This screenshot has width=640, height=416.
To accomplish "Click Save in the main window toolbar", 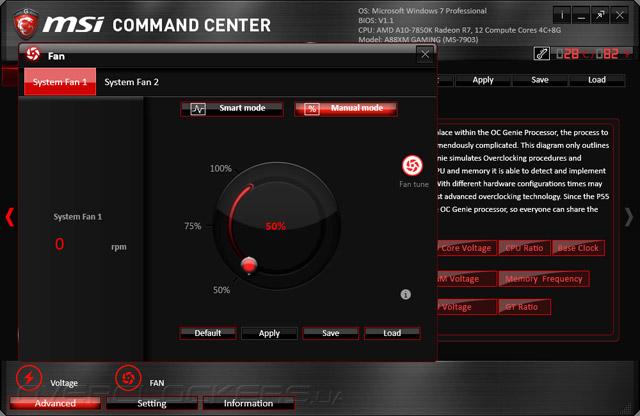I will (x=540, y=80).
